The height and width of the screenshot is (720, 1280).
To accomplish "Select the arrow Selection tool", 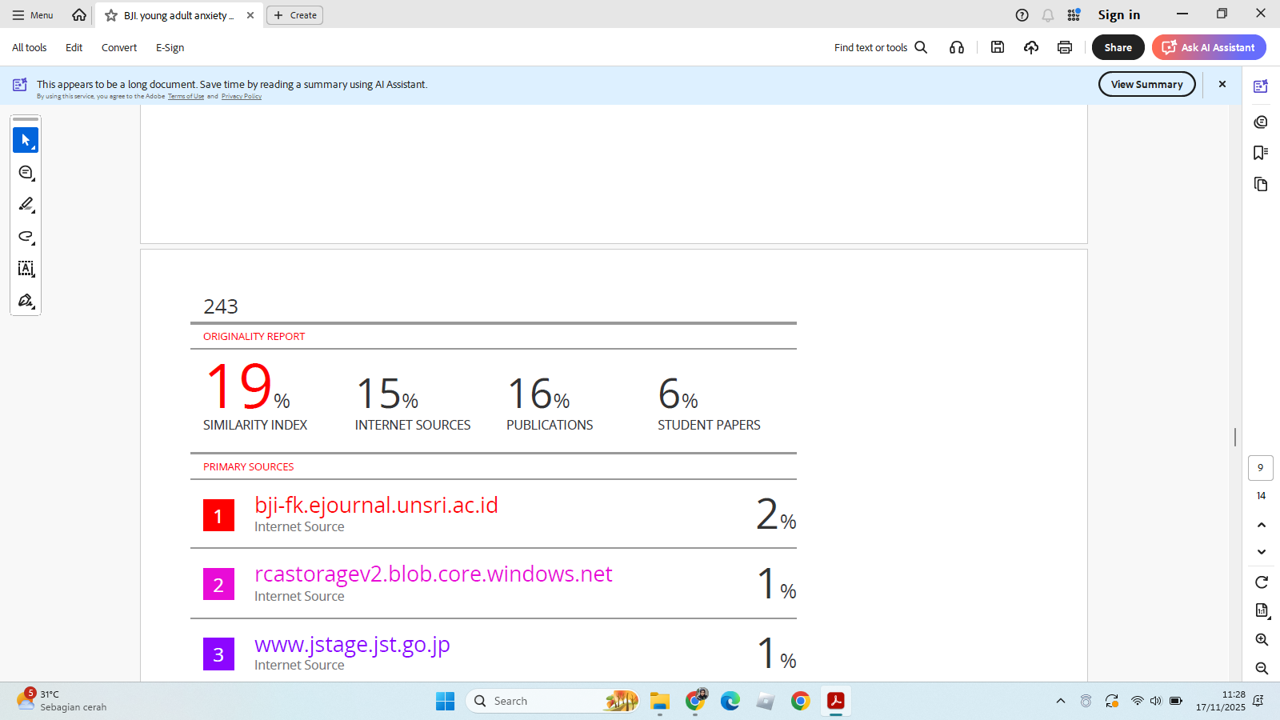I will click(x=25, y=141).
